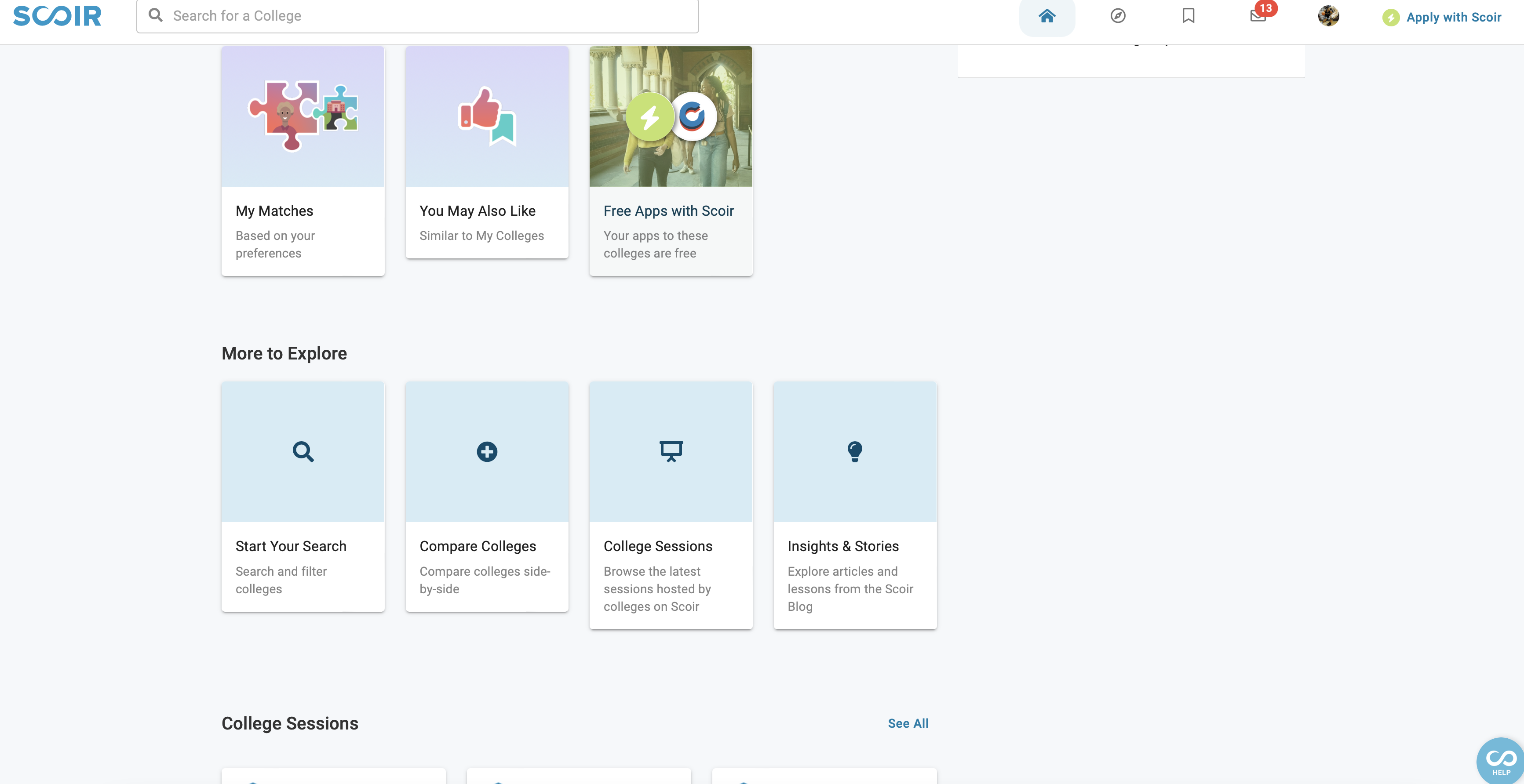Image resolution: width=1524 pixels, height=784 pixels.
Task: Click the College Sessions section heading
Action: tap(290, 724)
